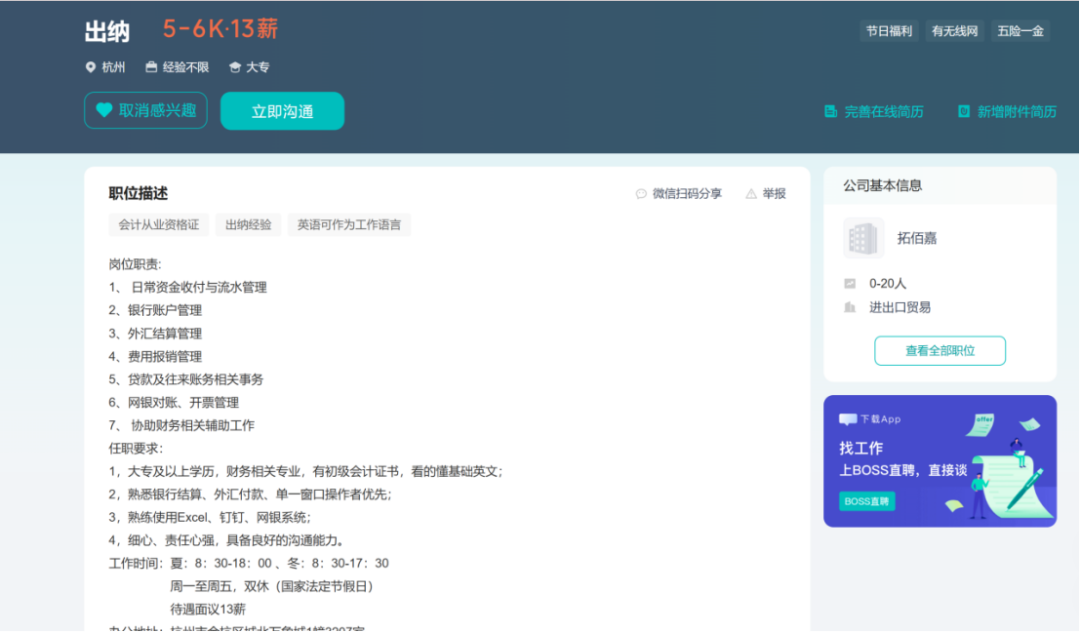The height and width of the screenshot is (632, 1080).
Task: Open the 拓佰嘉 company name link
Action: [917, 238]
